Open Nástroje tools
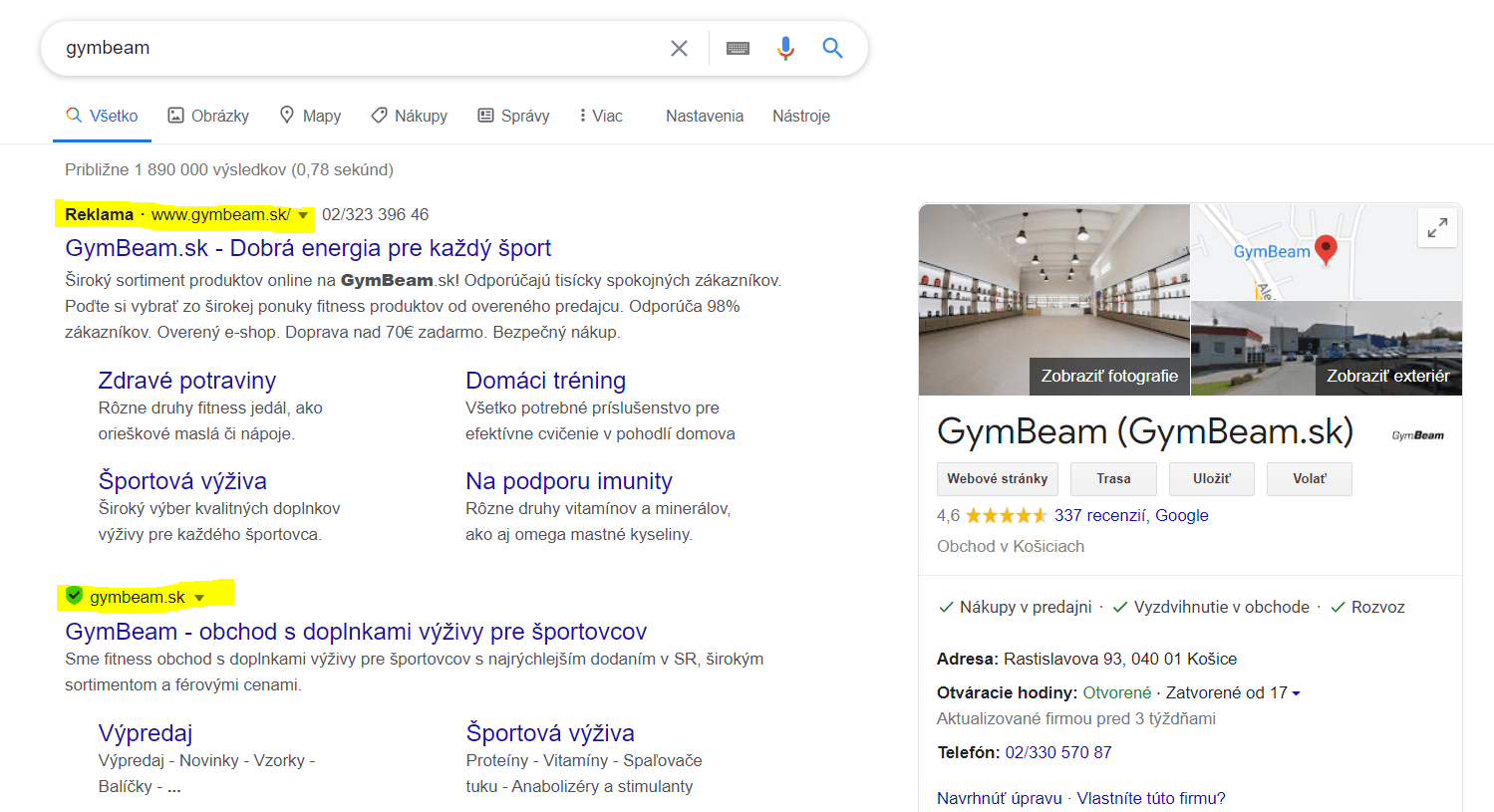The height and width of the screenshot is (812, 1494). (x=801, y=116)
